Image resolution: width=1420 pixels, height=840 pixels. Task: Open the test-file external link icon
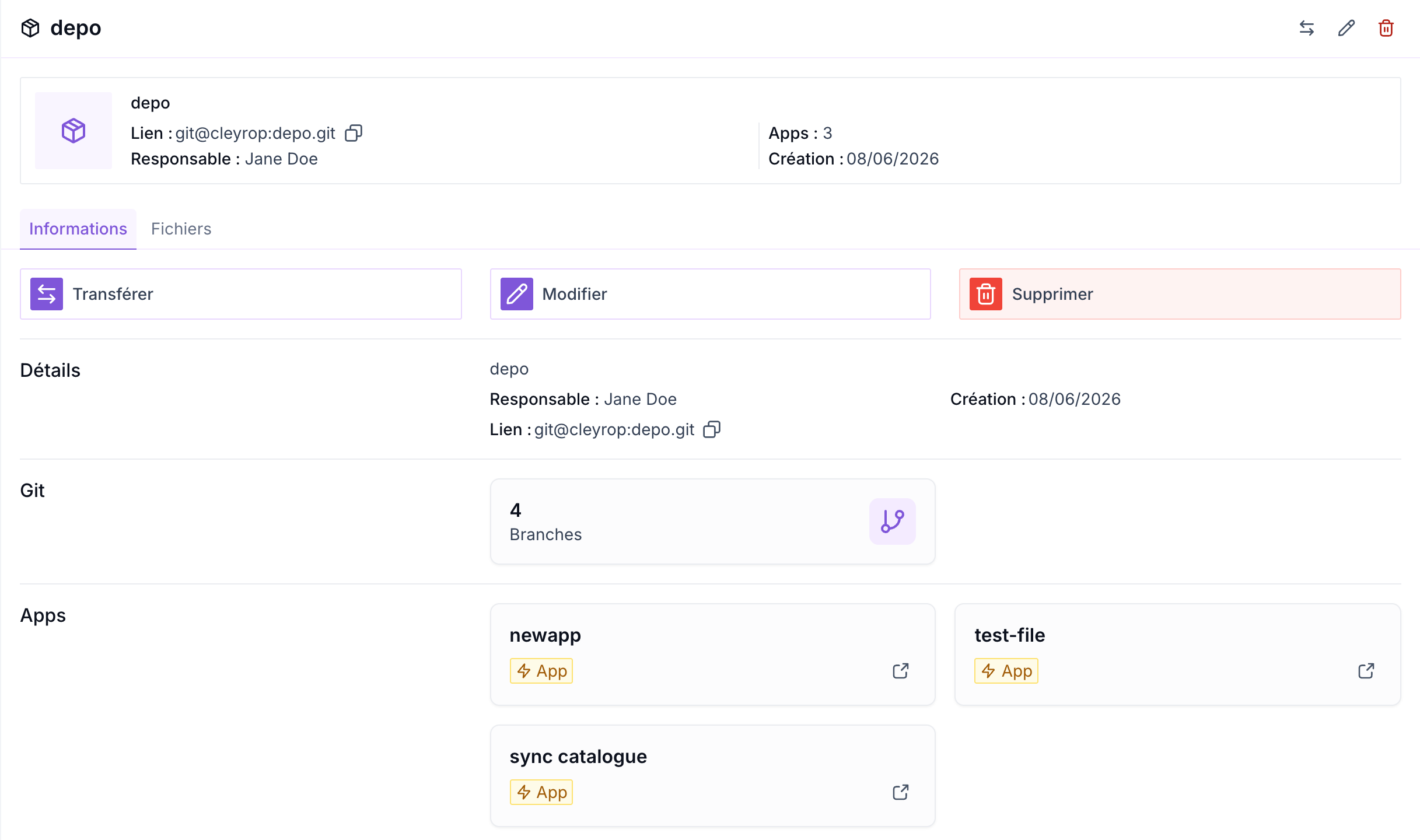(1366, 671)
